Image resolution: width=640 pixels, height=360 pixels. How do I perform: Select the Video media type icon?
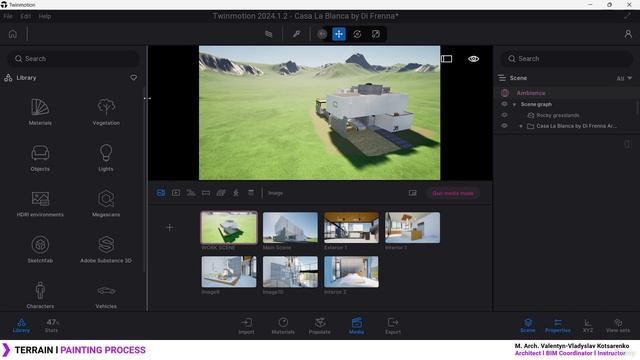point(176,193)
